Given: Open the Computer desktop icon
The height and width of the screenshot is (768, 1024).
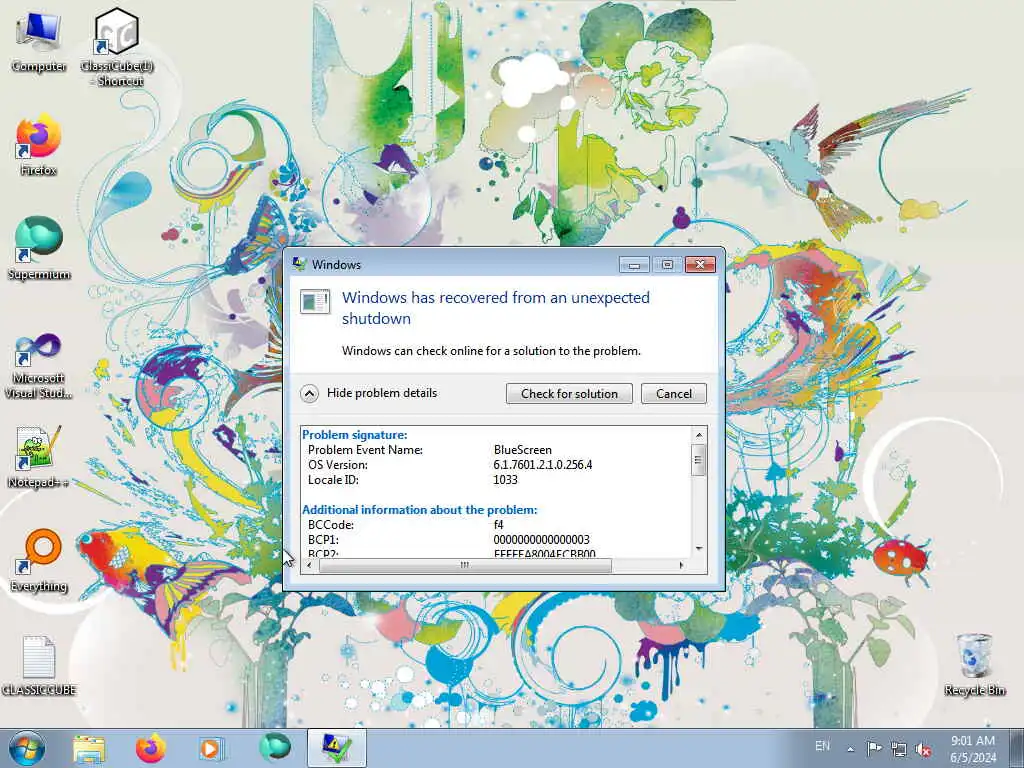Looking at the screenshot, I should pos(39,42).
